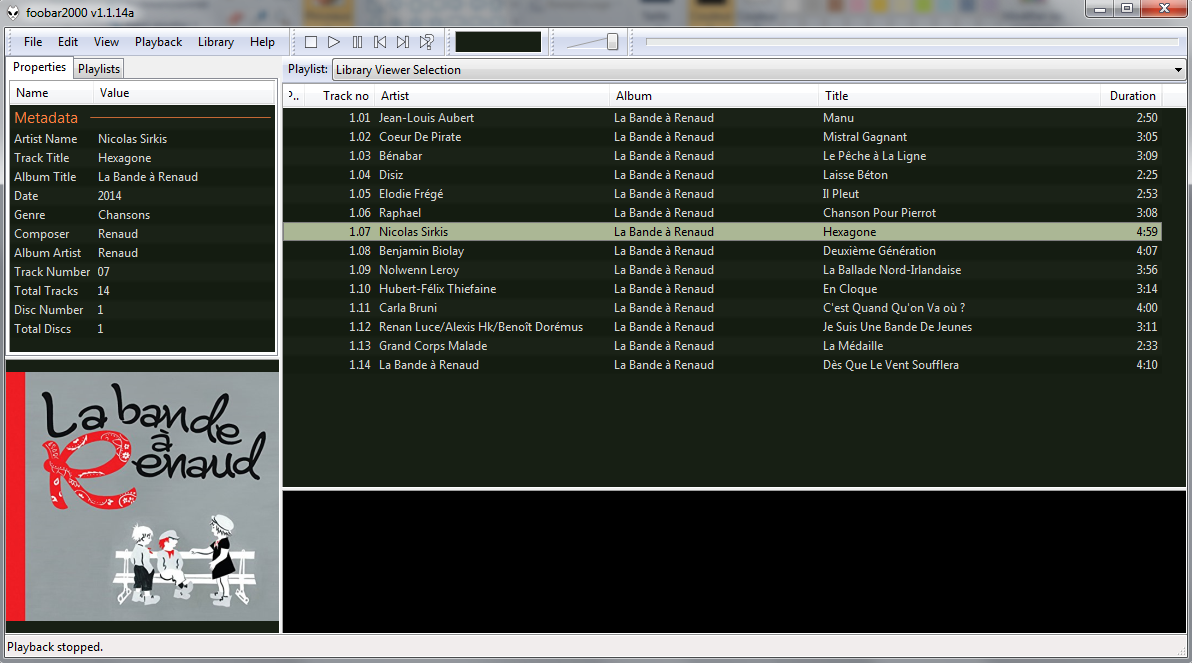Viewport: 1192px width, 663px height.
Task: Click the title Chanson Pour Pierrot
Action: [879, 213]
